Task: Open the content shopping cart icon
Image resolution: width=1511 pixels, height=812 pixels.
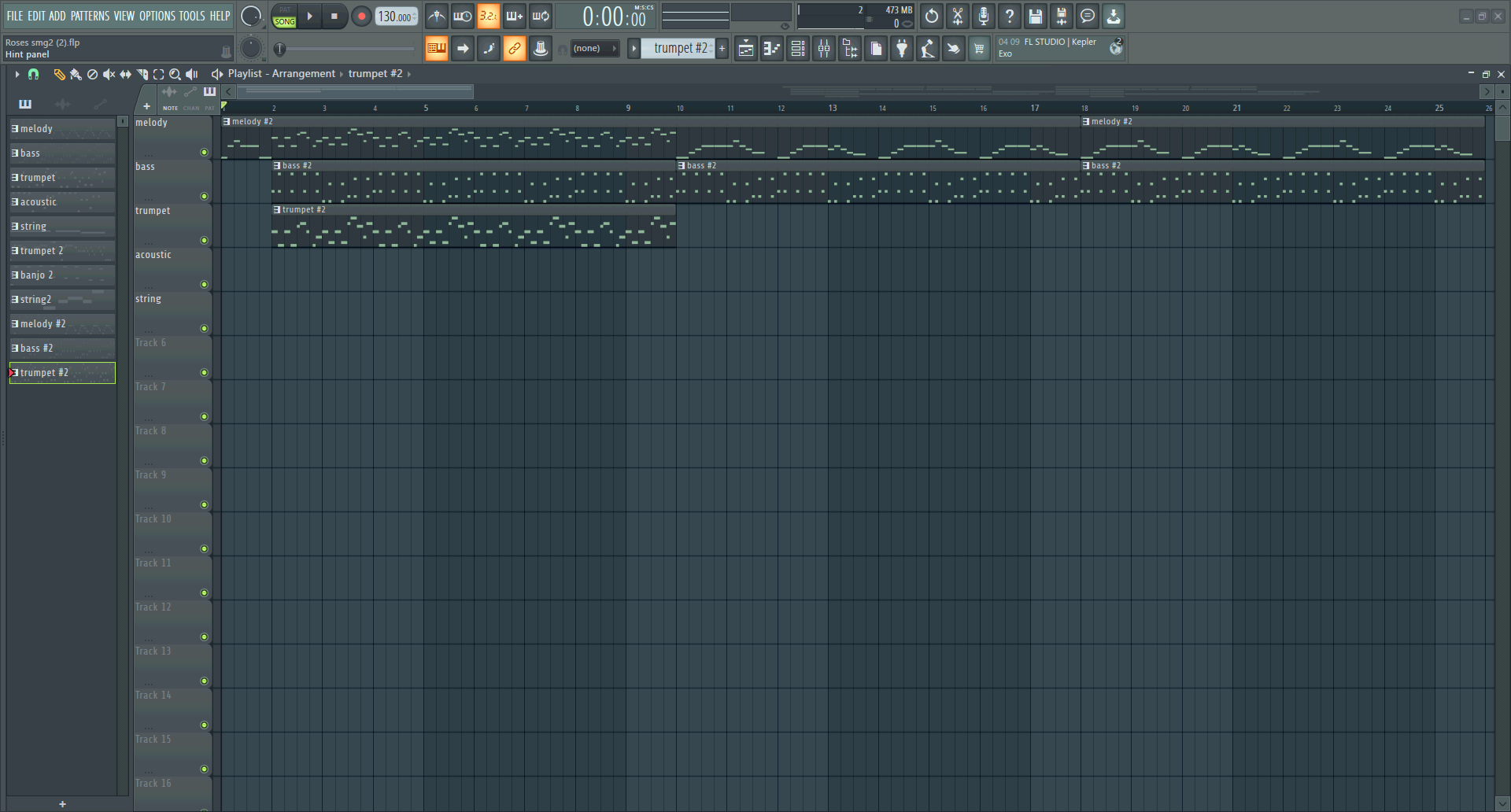Action: point(979,49)
